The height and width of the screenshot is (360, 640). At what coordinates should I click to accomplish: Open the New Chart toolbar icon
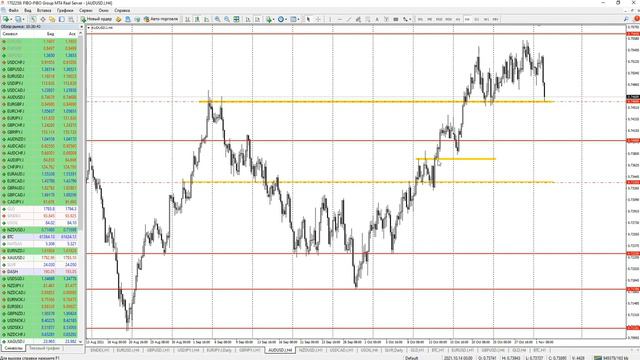6,19
